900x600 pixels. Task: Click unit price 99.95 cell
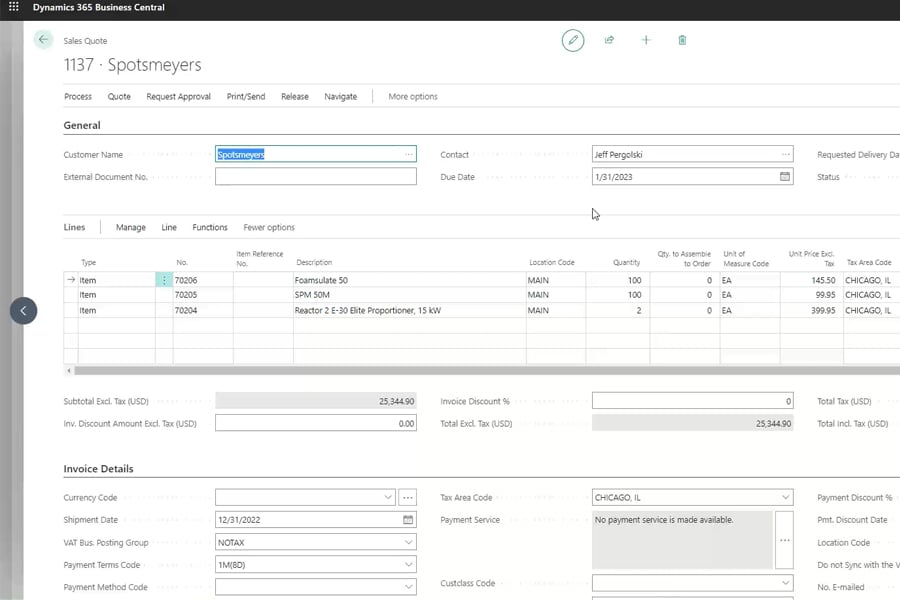tap(812, 295)
